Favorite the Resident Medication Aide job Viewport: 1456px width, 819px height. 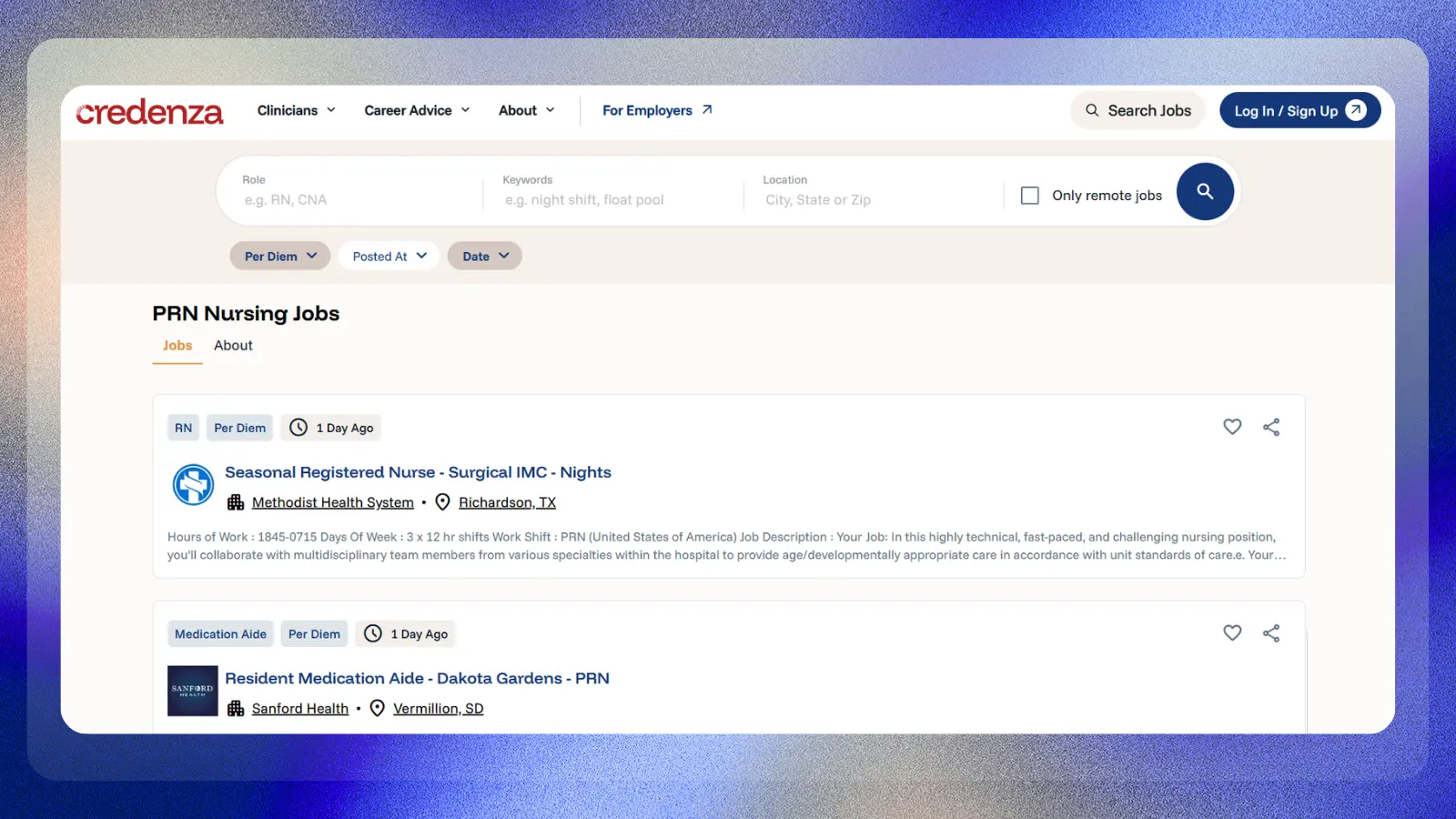(1232, 632)
